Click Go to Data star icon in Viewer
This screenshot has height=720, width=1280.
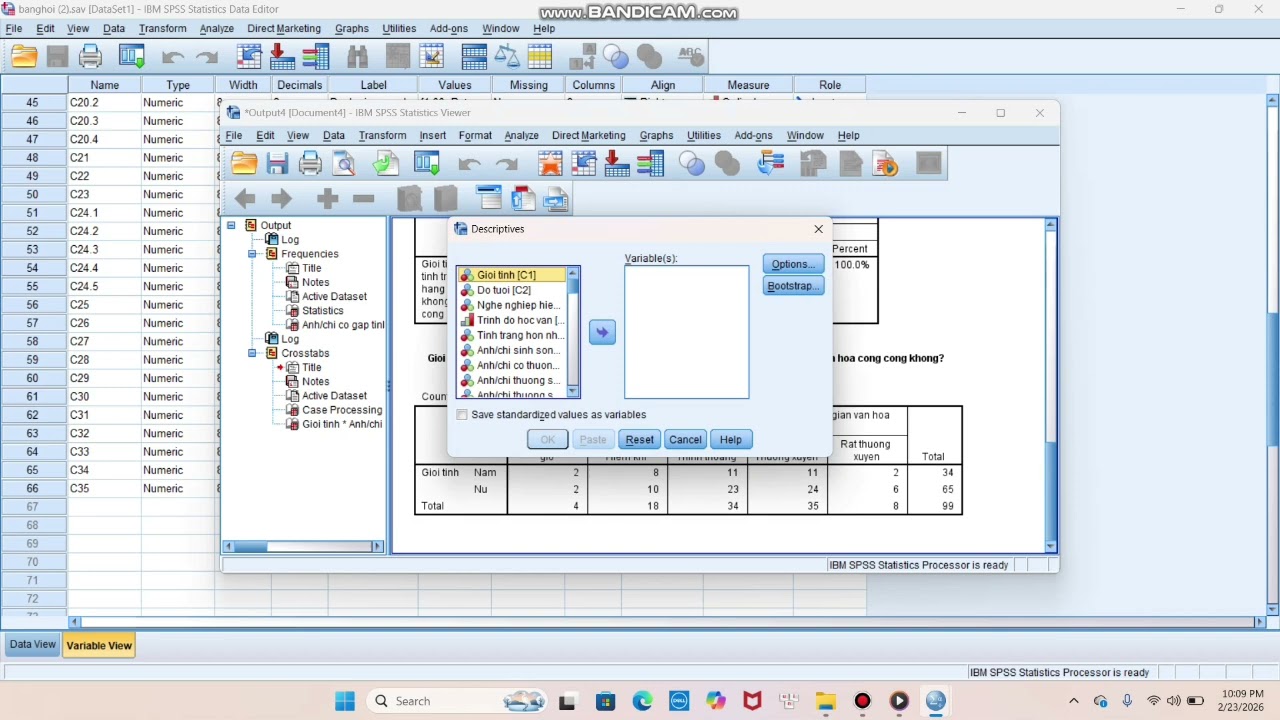pyautogui.click(x=550, y=163)
